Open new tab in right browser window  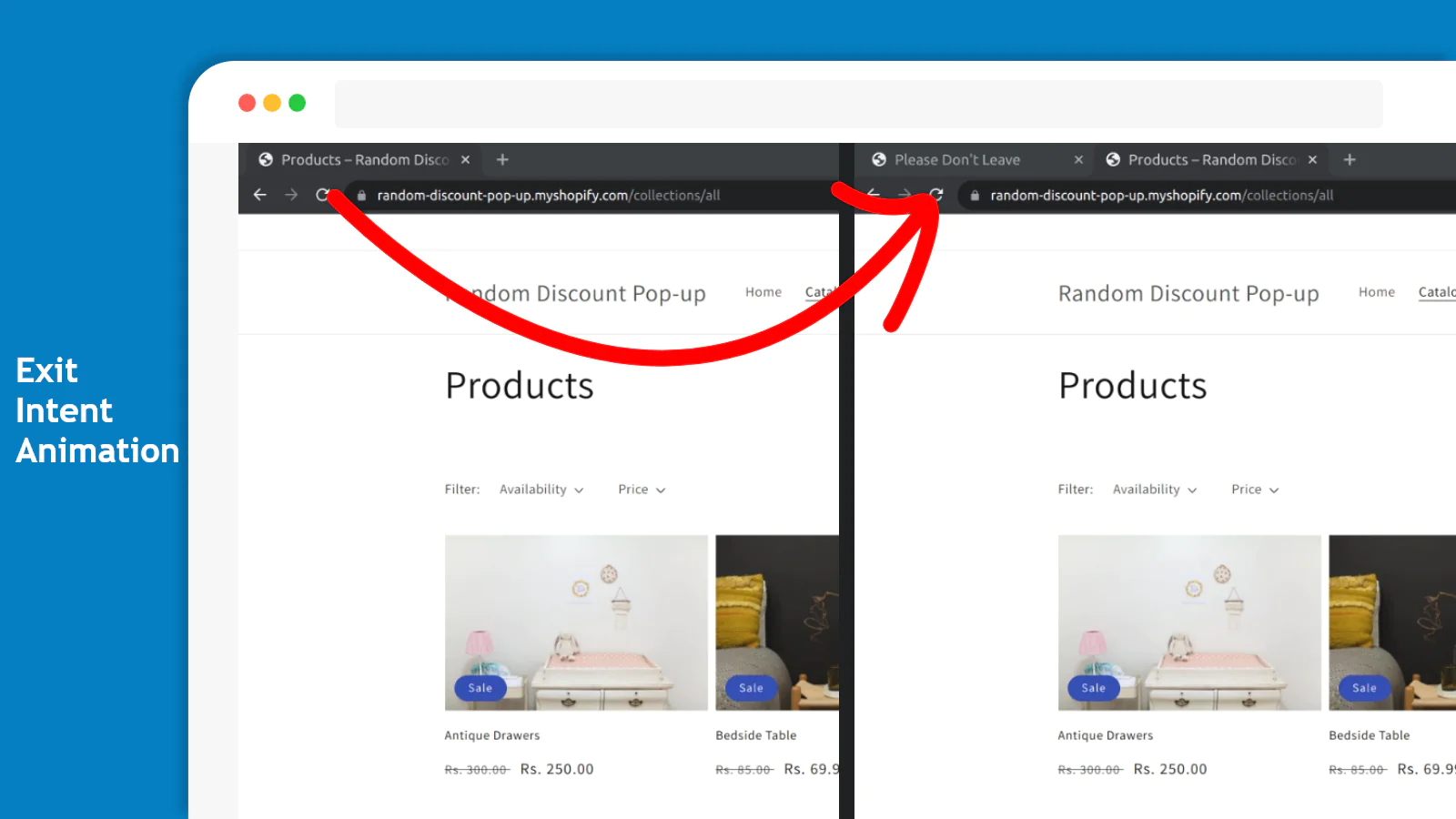pyautogui.click(x=1350, y=160)
